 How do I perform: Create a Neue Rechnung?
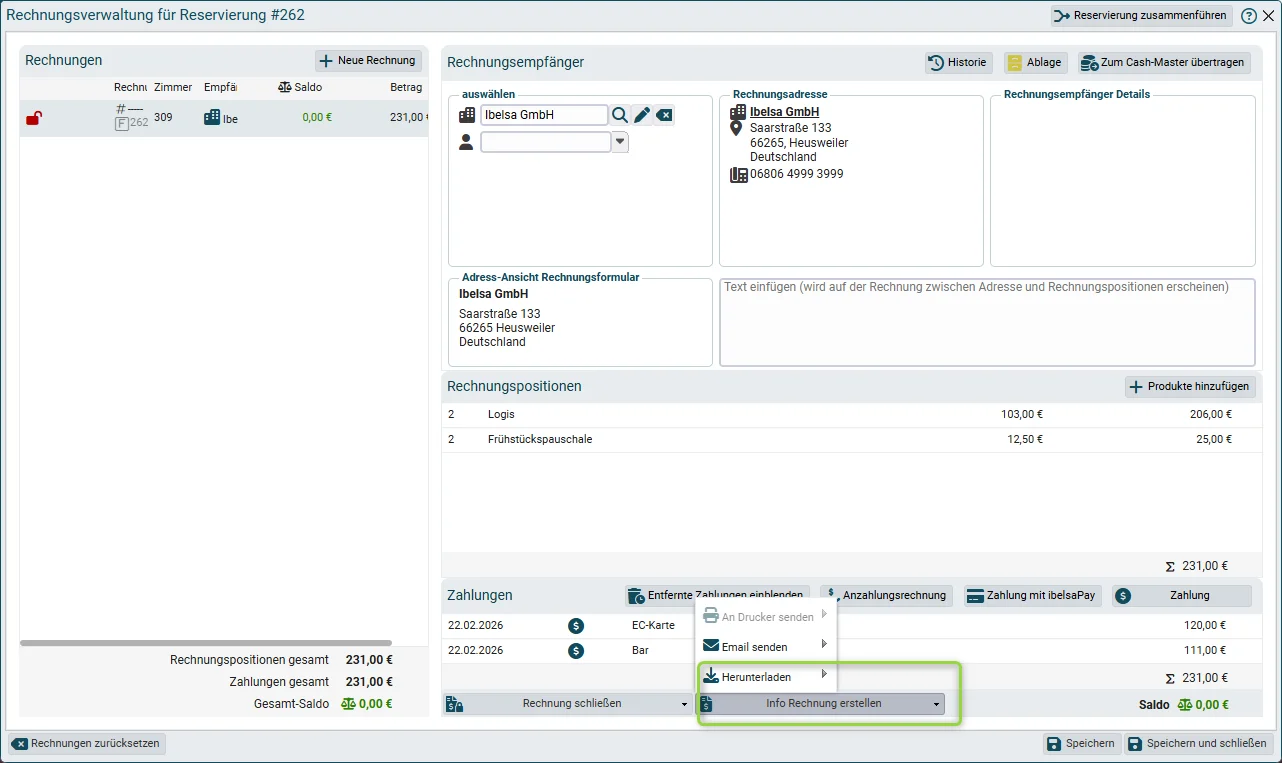point(368,61)
